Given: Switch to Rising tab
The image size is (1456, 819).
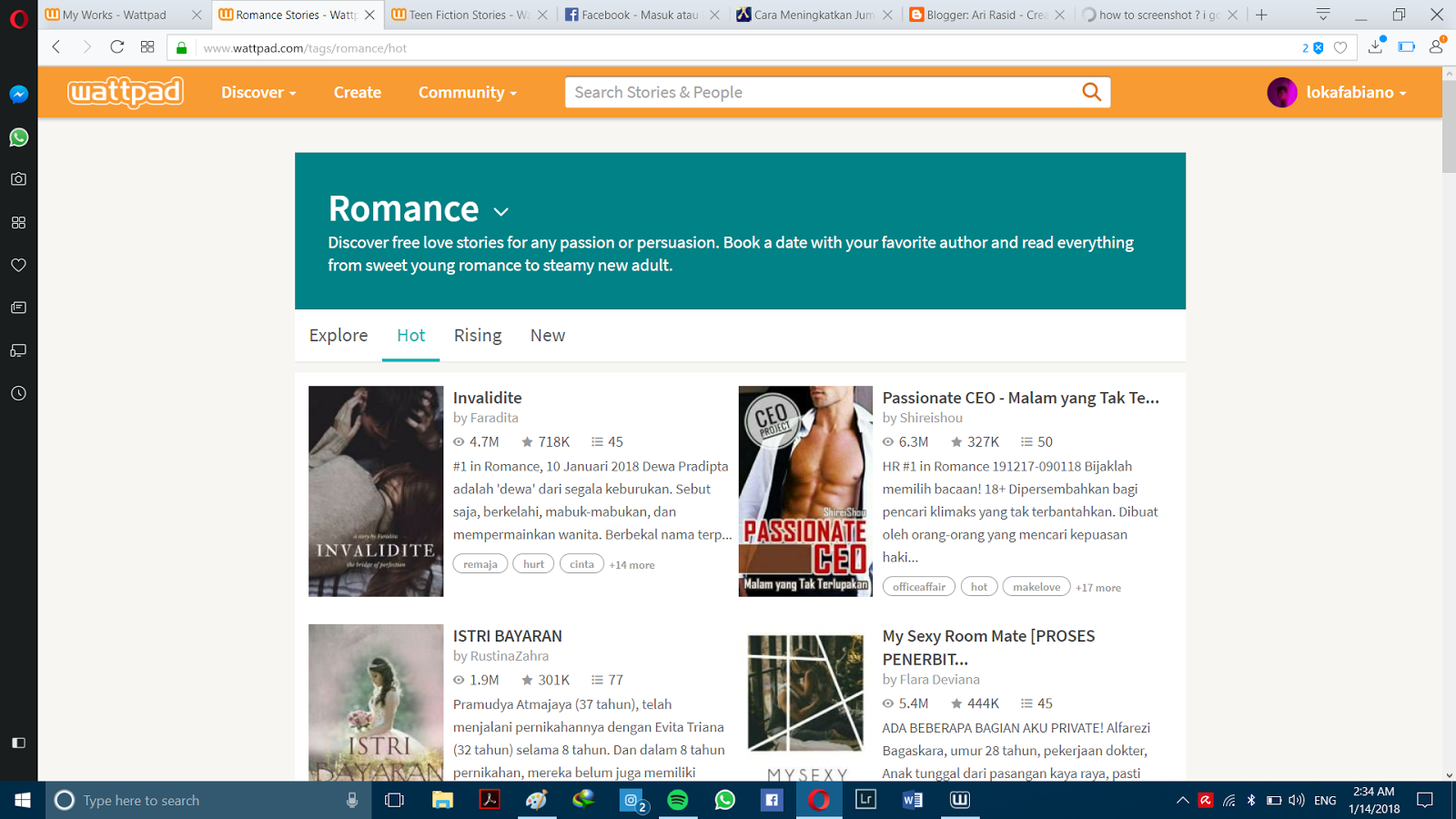Looking at the screenshot, I should click(478, 335).
